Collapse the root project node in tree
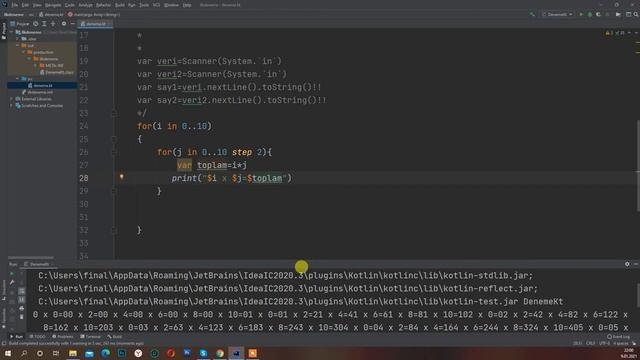The height and width of the screenshot is (360, 640). click(11, 32)
